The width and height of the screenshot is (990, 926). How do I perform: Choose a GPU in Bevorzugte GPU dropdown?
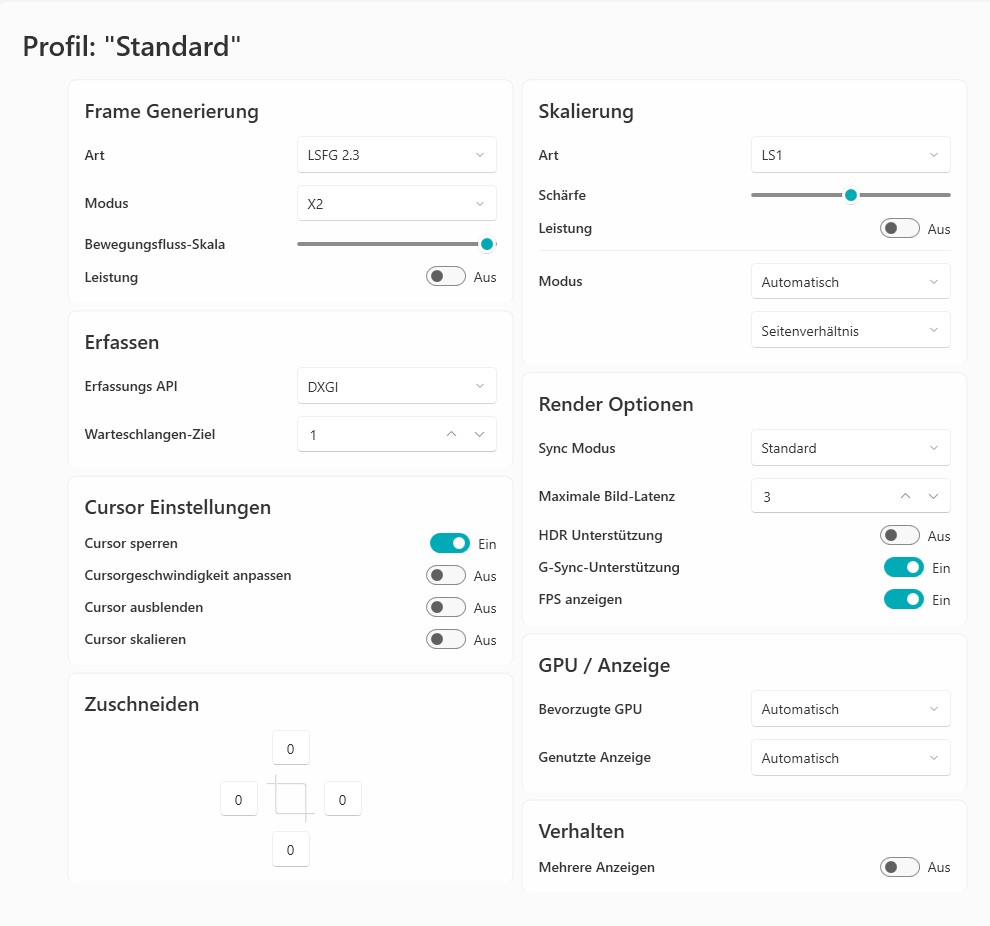[850, 709]
